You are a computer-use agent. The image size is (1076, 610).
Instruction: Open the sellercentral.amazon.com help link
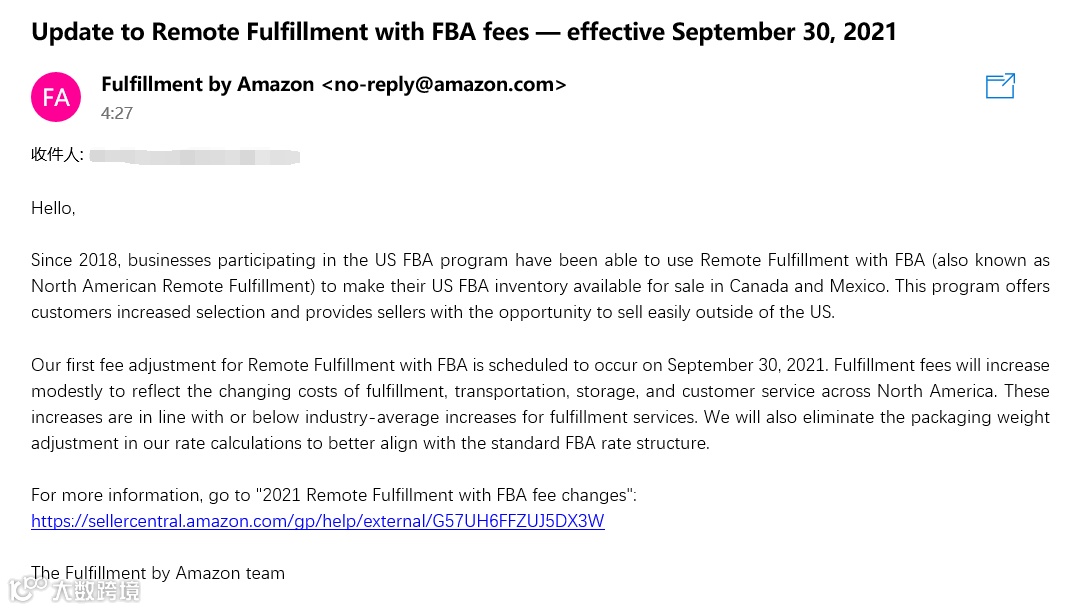(x=318, y=521)
